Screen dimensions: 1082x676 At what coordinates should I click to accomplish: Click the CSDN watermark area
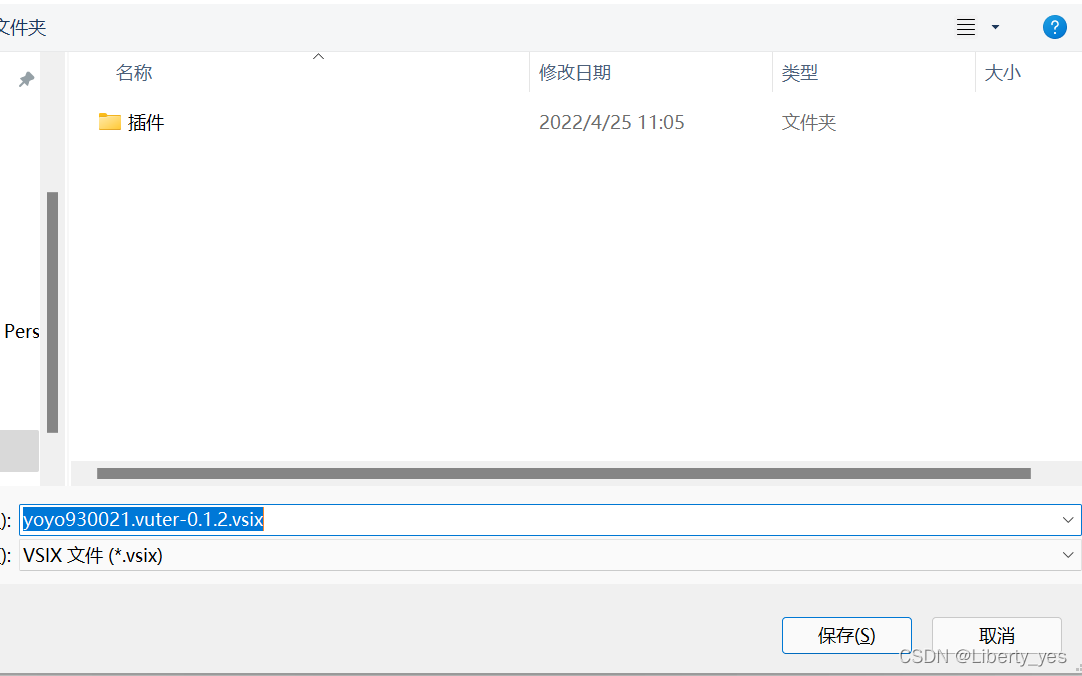985,656
